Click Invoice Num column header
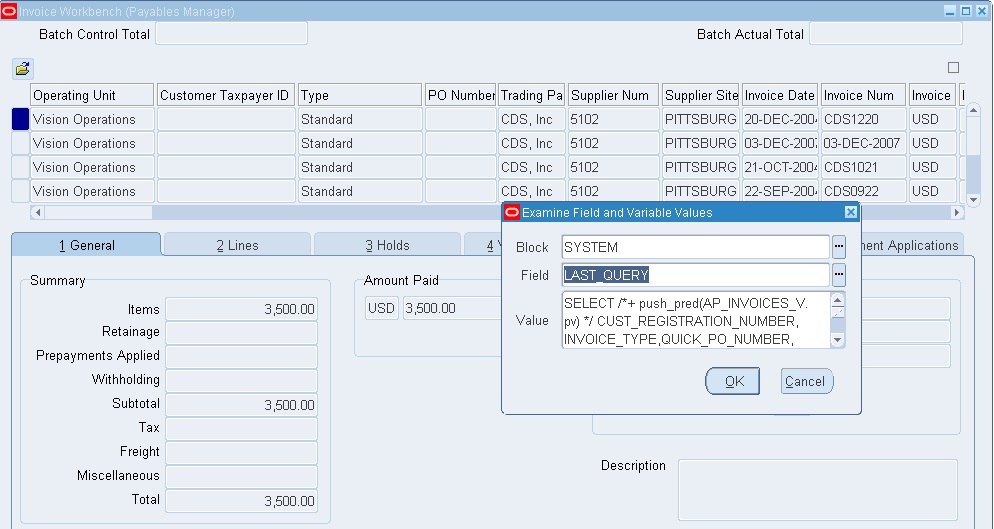Image resolution: width=994 pixels, height=529 pixels. click(863, 95)
